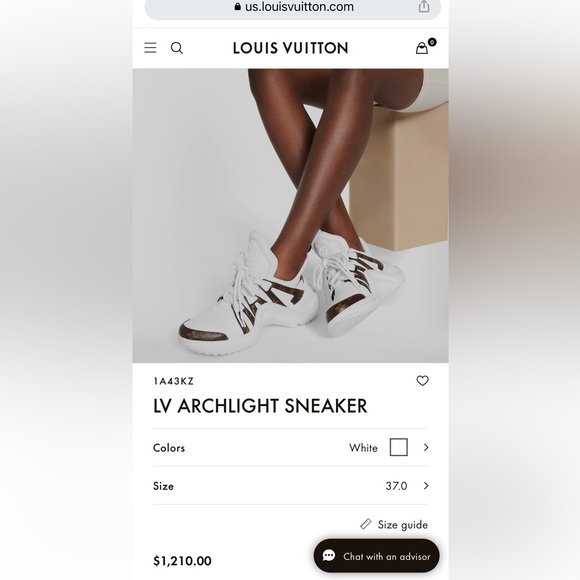Click the size guide ruler icon
The image size is (580, 580).
pos(365,524)
